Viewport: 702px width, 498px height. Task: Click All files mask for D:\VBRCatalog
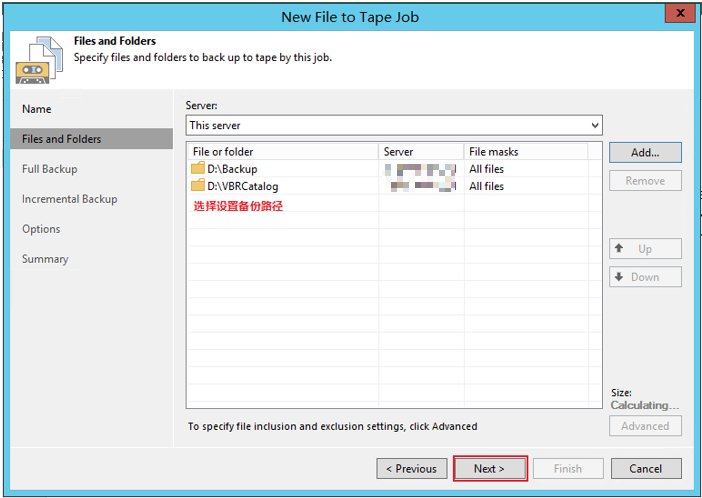(486, 186)
